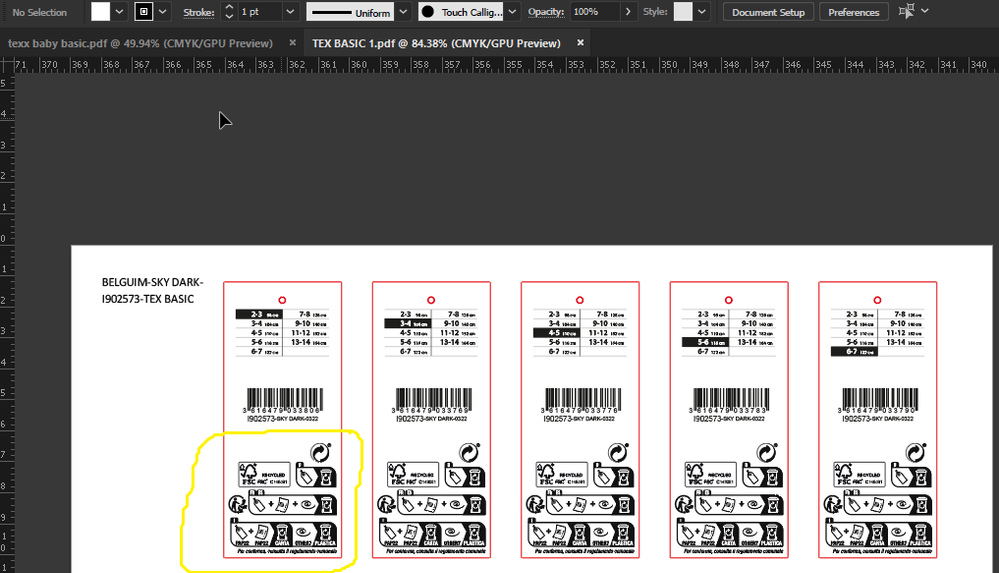Click the tidyman disposal icon on second label
999x573 pixels.
point(385,504)
